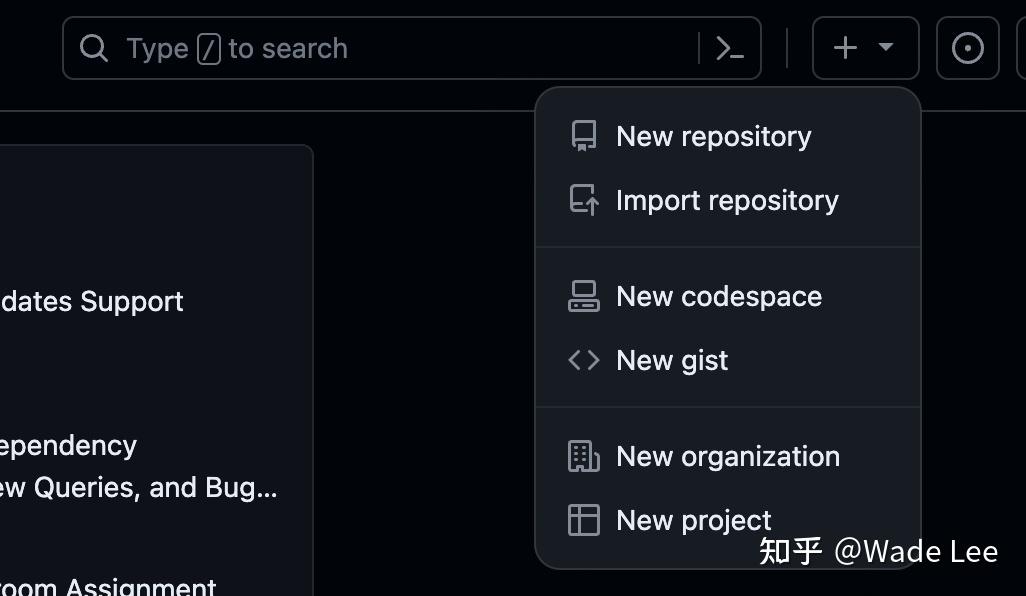Open the slash shortcut in search field
This screenshot has width=1026, height=596.
pyautogui.click(x=207, y=47)
